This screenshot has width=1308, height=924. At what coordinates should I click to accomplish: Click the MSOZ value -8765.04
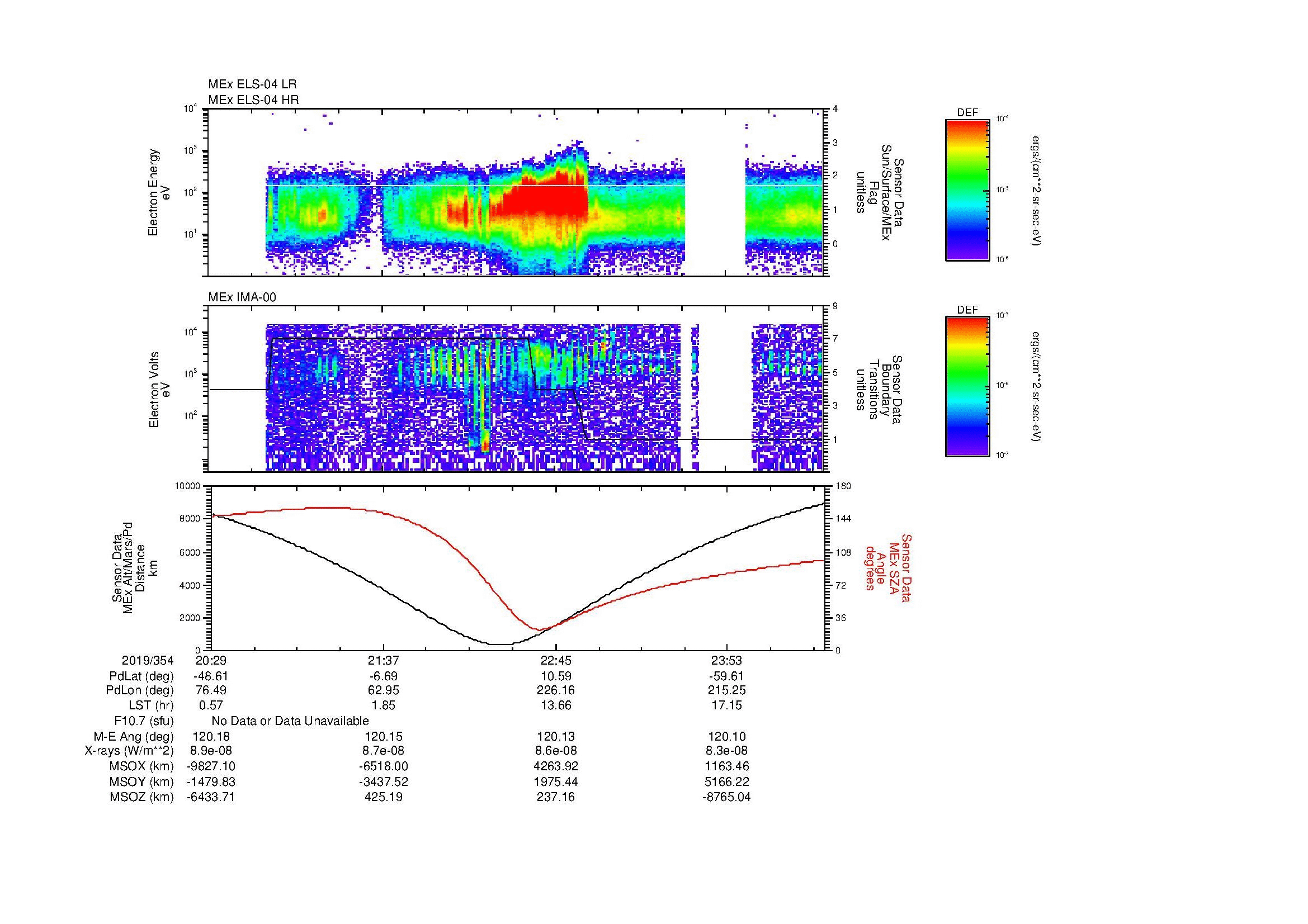pyautogui.click(x=727, y=797)
